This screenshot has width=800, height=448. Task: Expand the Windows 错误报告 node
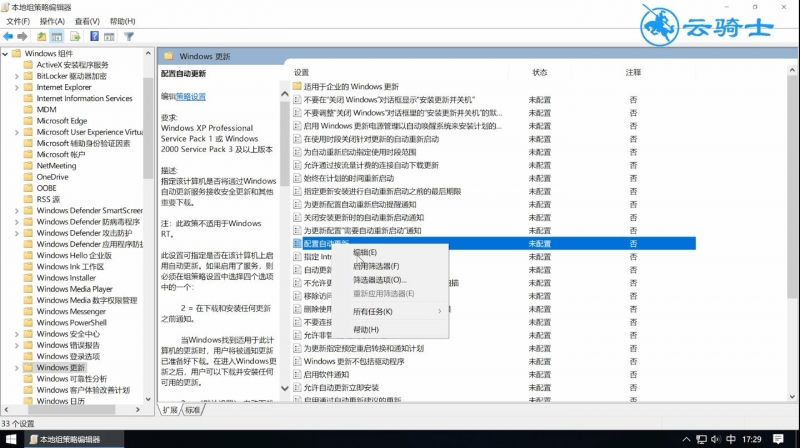click(17, 345)
